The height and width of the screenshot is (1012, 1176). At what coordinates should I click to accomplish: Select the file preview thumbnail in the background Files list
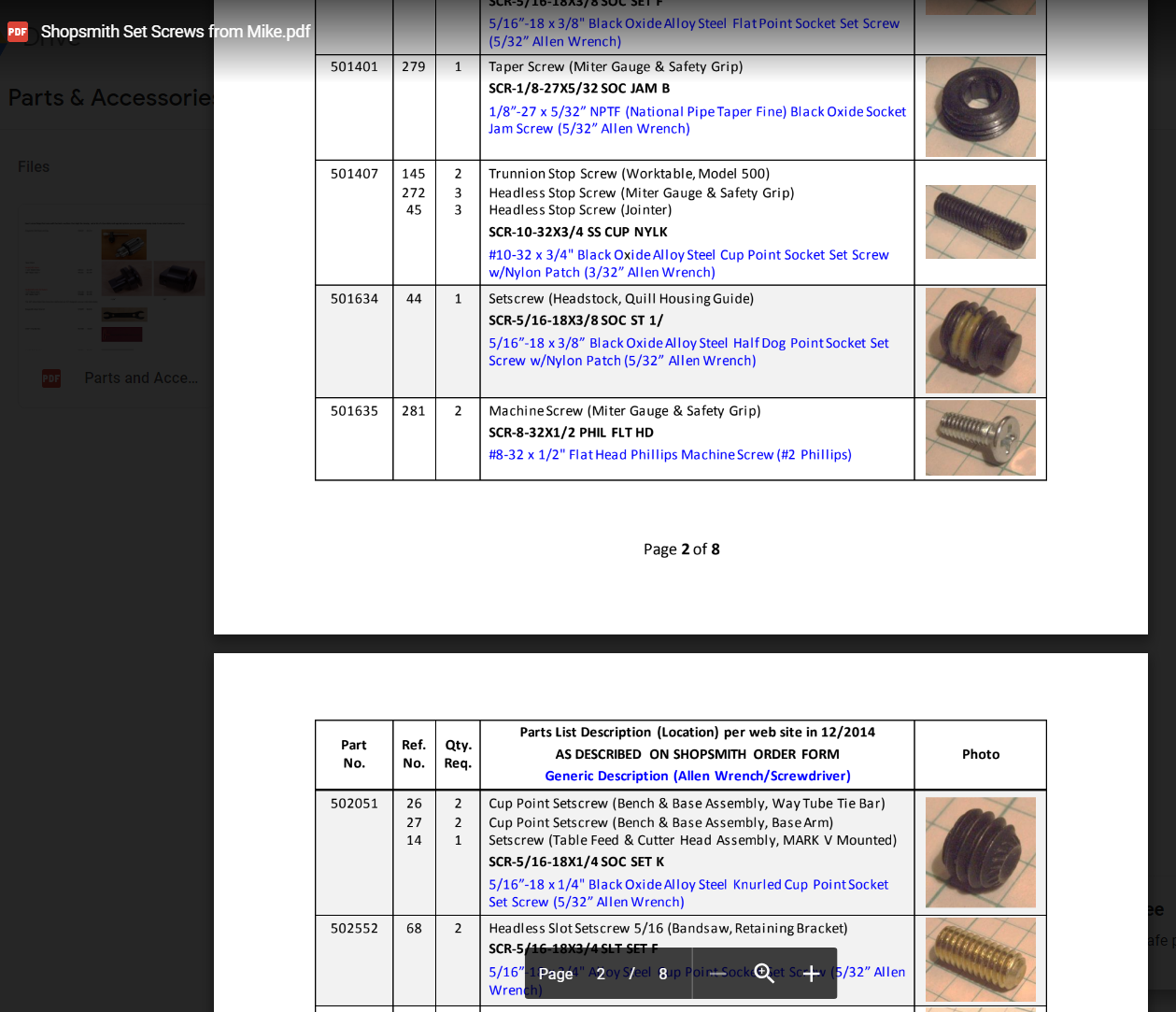(113, 283)
